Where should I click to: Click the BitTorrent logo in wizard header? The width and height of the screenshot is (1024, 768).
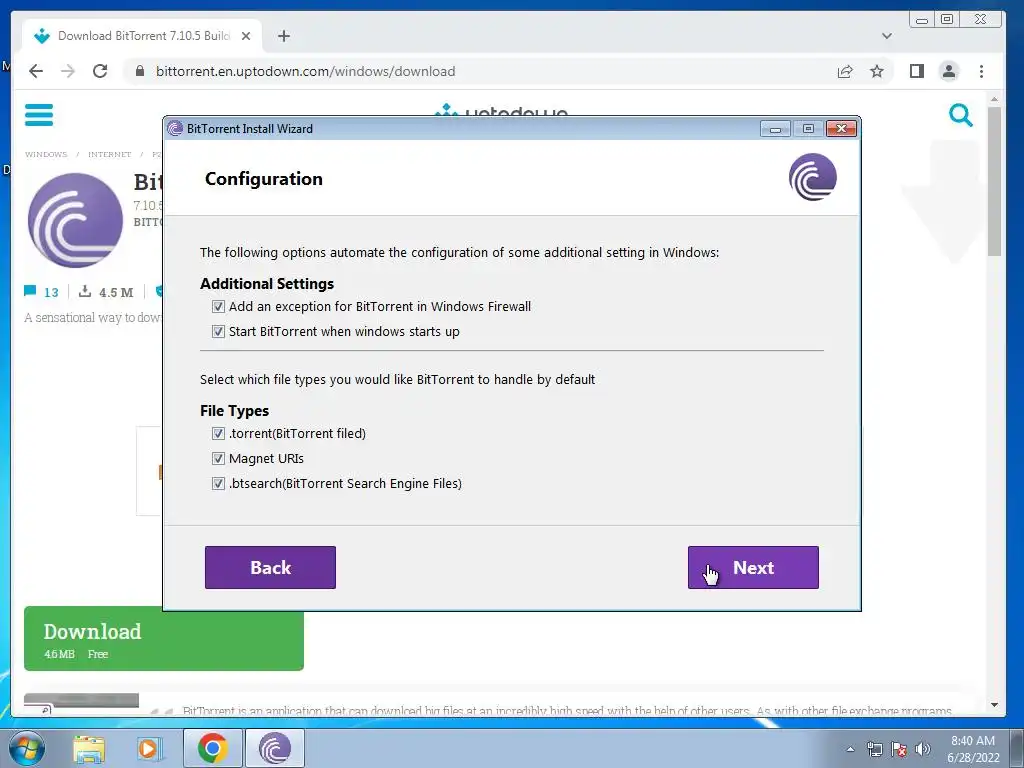(x=812, y=177)
